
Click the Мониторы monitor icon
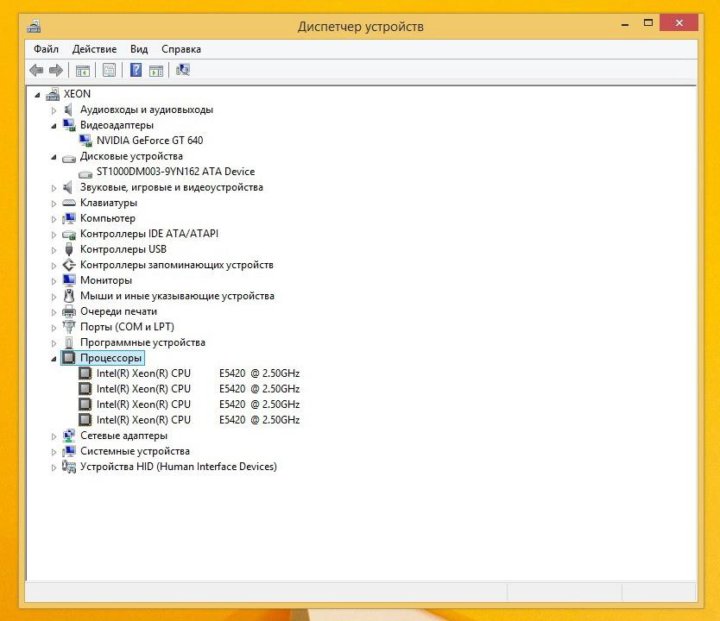click(x=69, y=281)
